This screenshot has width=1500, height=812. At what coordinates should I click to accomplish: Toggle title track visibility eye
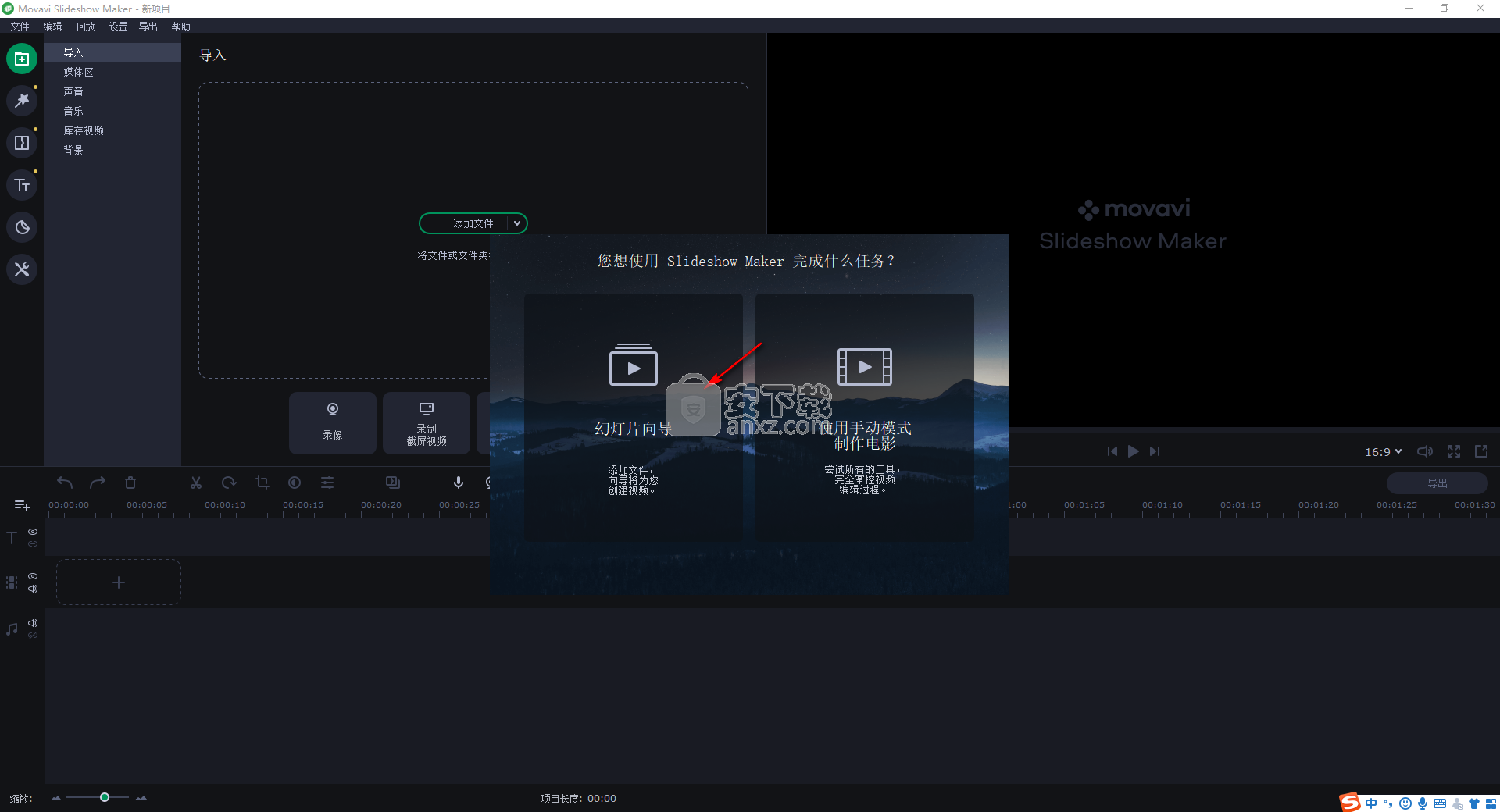pos(33,531)
